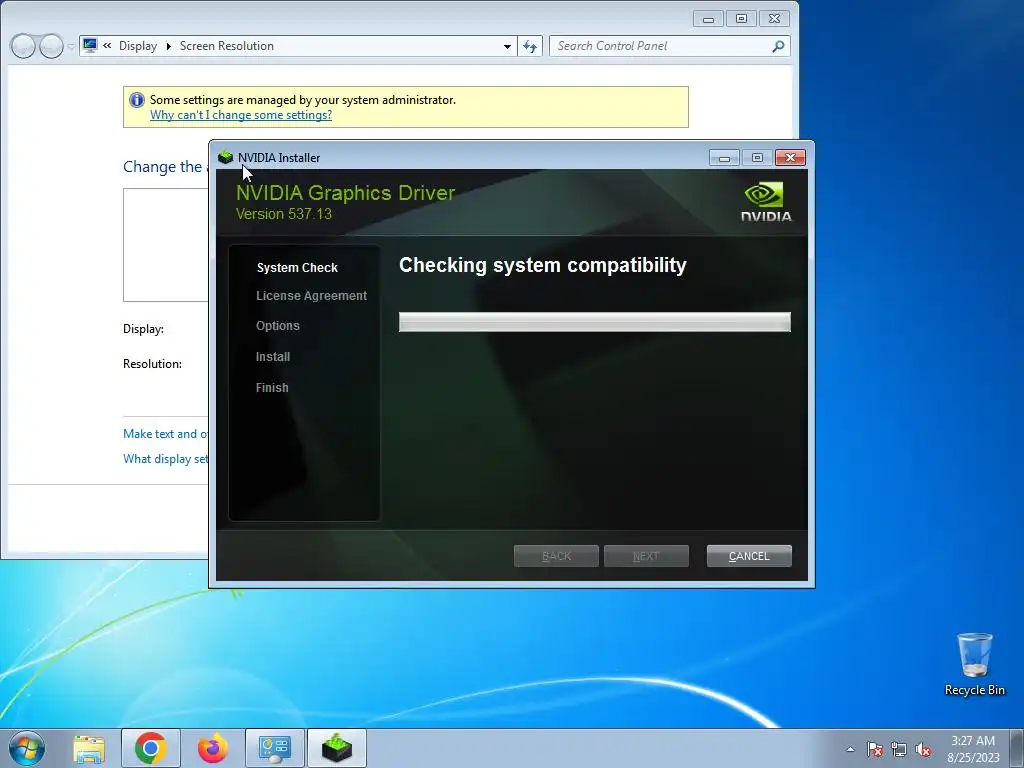The height and width of the screenshot is (768, 1024).
Task: Click the display preview box
Action: (166, 245)
